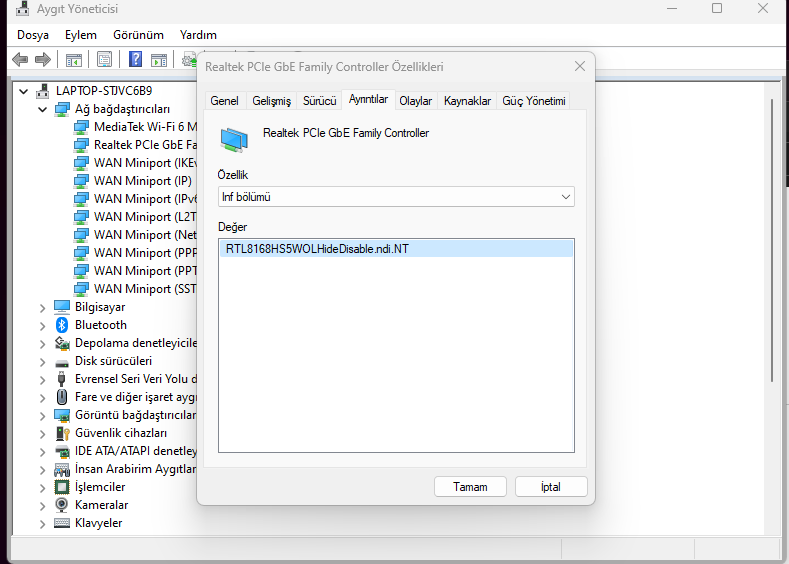Click the Bilgisayar monitor icon
Screen dimensions: 789x564
point(62,307)
